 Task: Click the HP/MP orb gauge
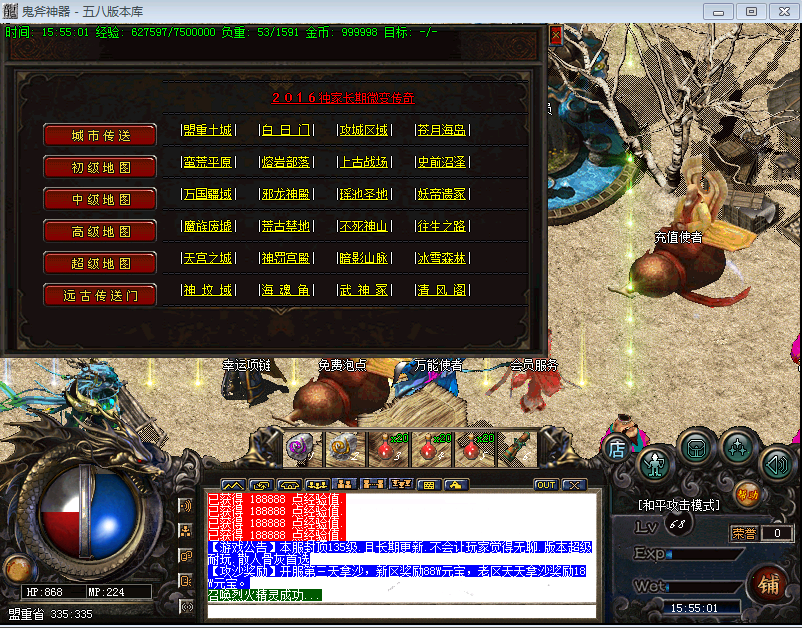point(86,513)
